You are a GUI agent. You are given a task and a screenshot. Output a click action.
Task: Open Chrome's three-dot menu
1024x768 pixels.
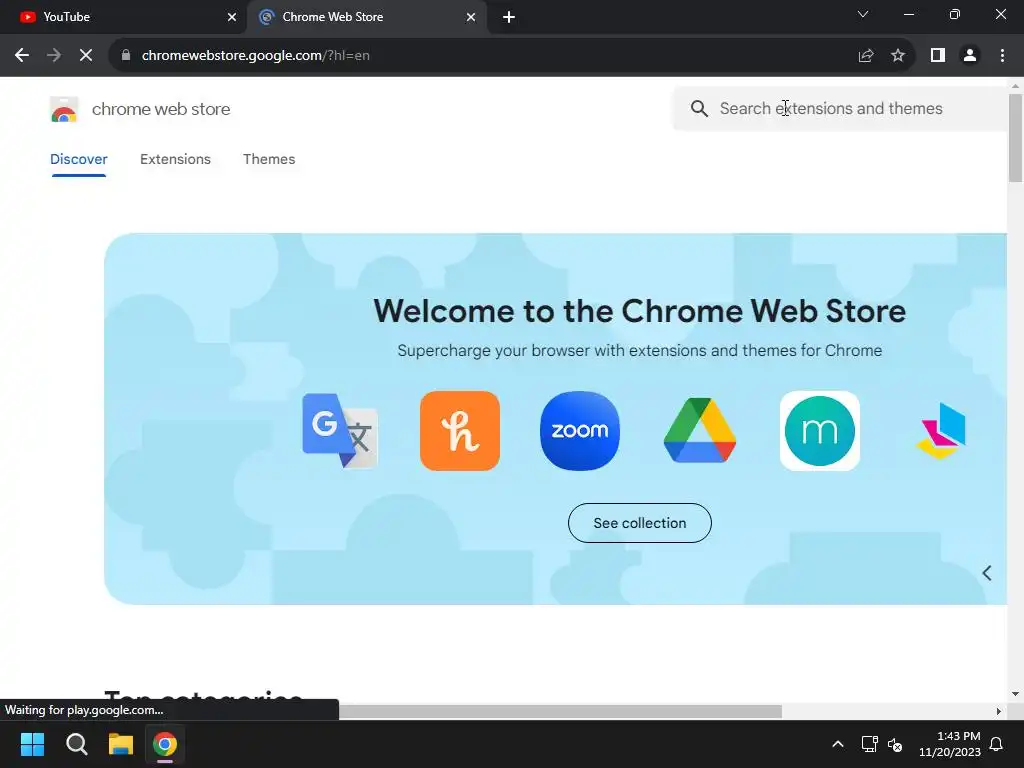[1002, 56]
